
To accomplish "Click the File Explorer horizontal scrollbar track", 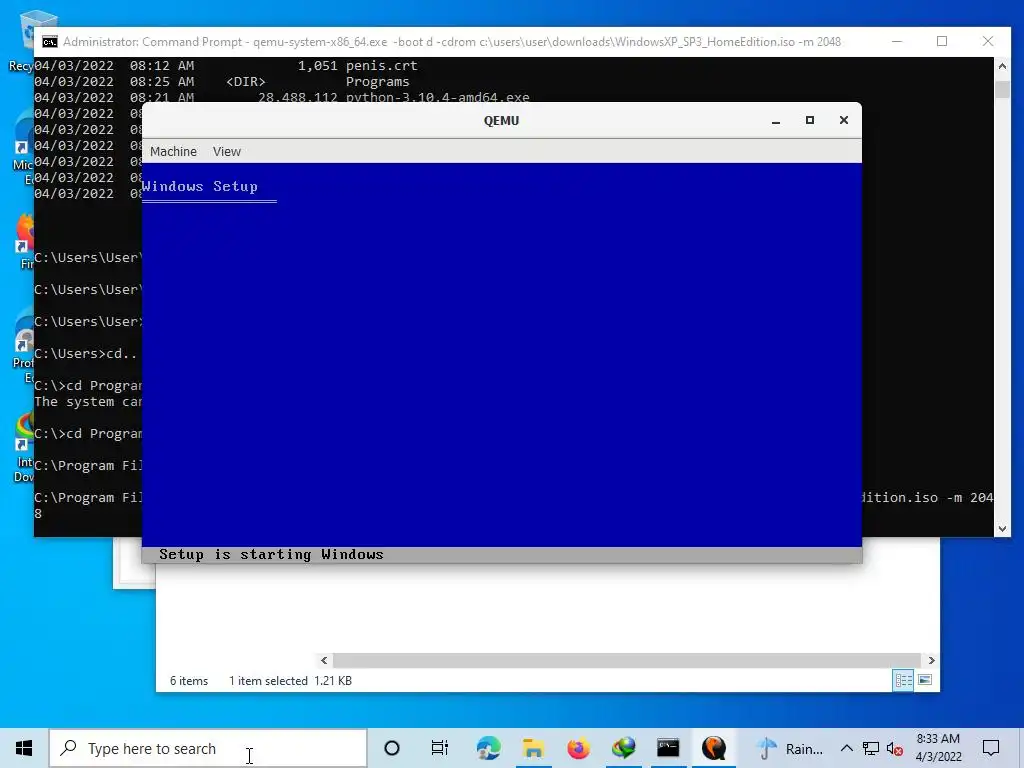I will (x=627, y=660).
